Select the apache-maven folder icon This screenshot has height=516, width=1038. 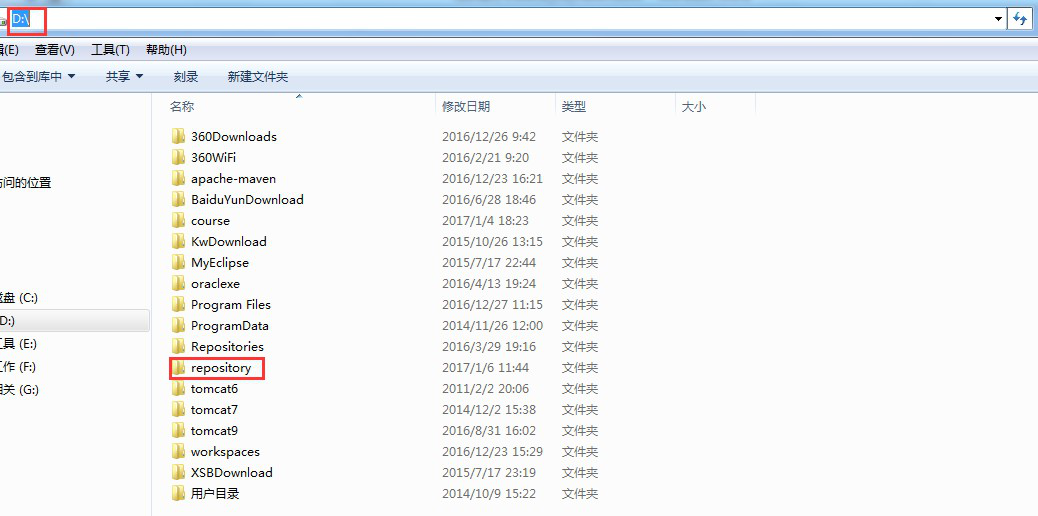[179, 179]
